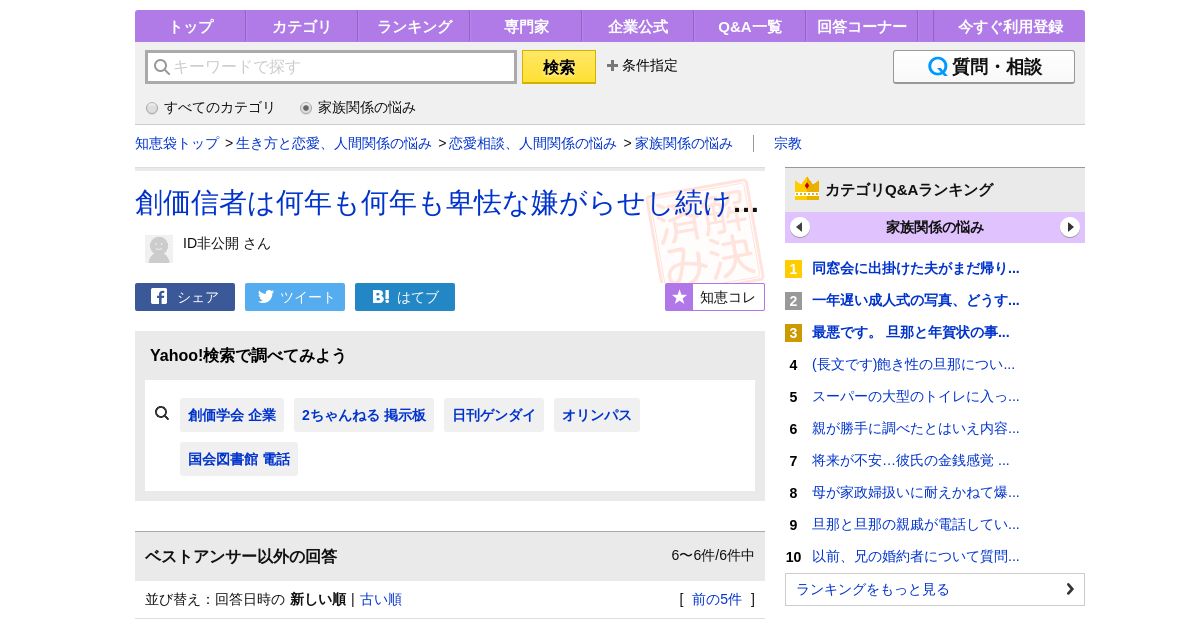The image size is (1200, 630).
Task: Click the crown icon for カテゴリQ&Aランキング
Action: tap(807, 188)
